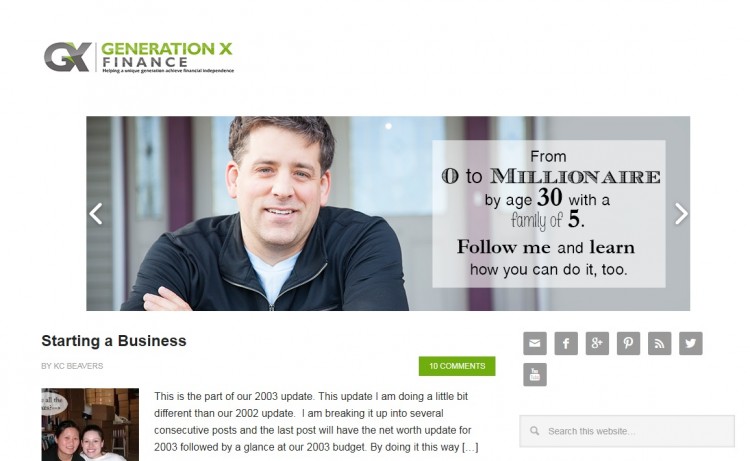750x461 pixels.
Task: Go to the next slide arrow
Action: tap(681, 213)
